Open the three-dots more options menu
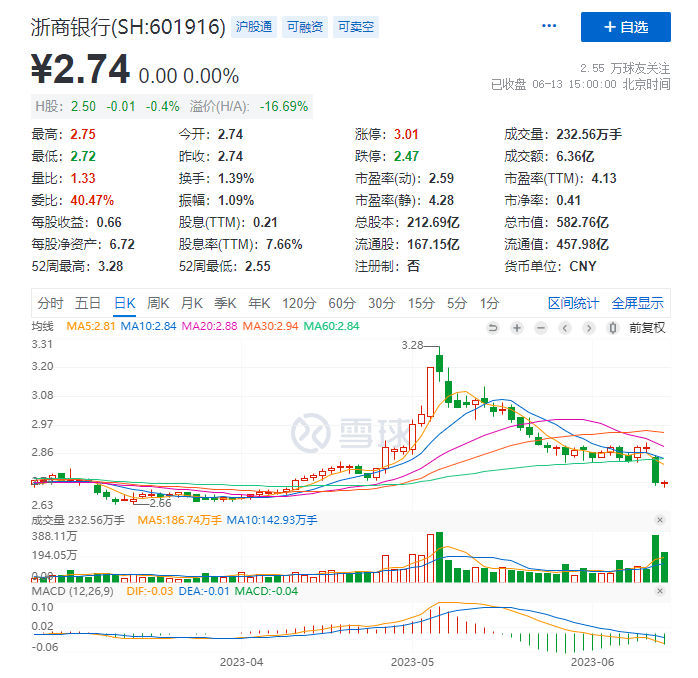 pyautogui.click(x=548, y=26)
